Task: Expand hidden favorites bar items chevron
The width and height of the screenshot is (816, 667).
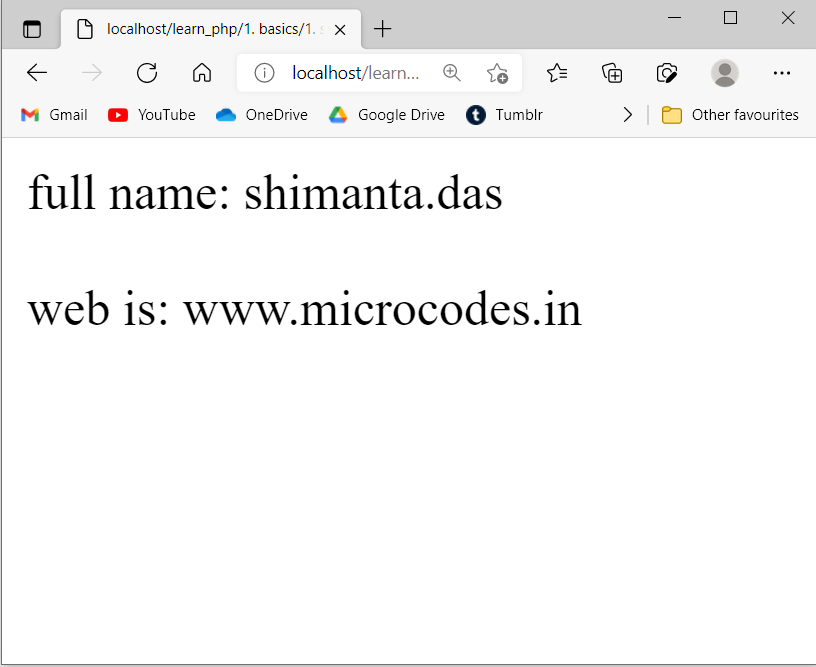Action: pyautogui.click(x=627, y=115)
